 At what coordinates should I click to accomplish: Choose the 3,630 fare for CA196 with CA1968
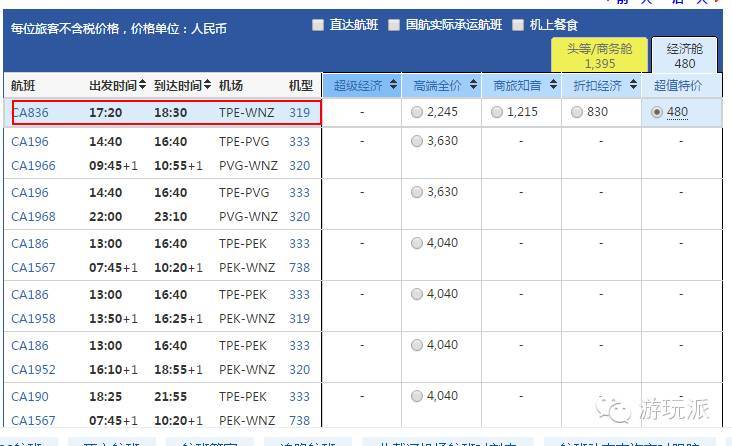click(x=416, y=192)
